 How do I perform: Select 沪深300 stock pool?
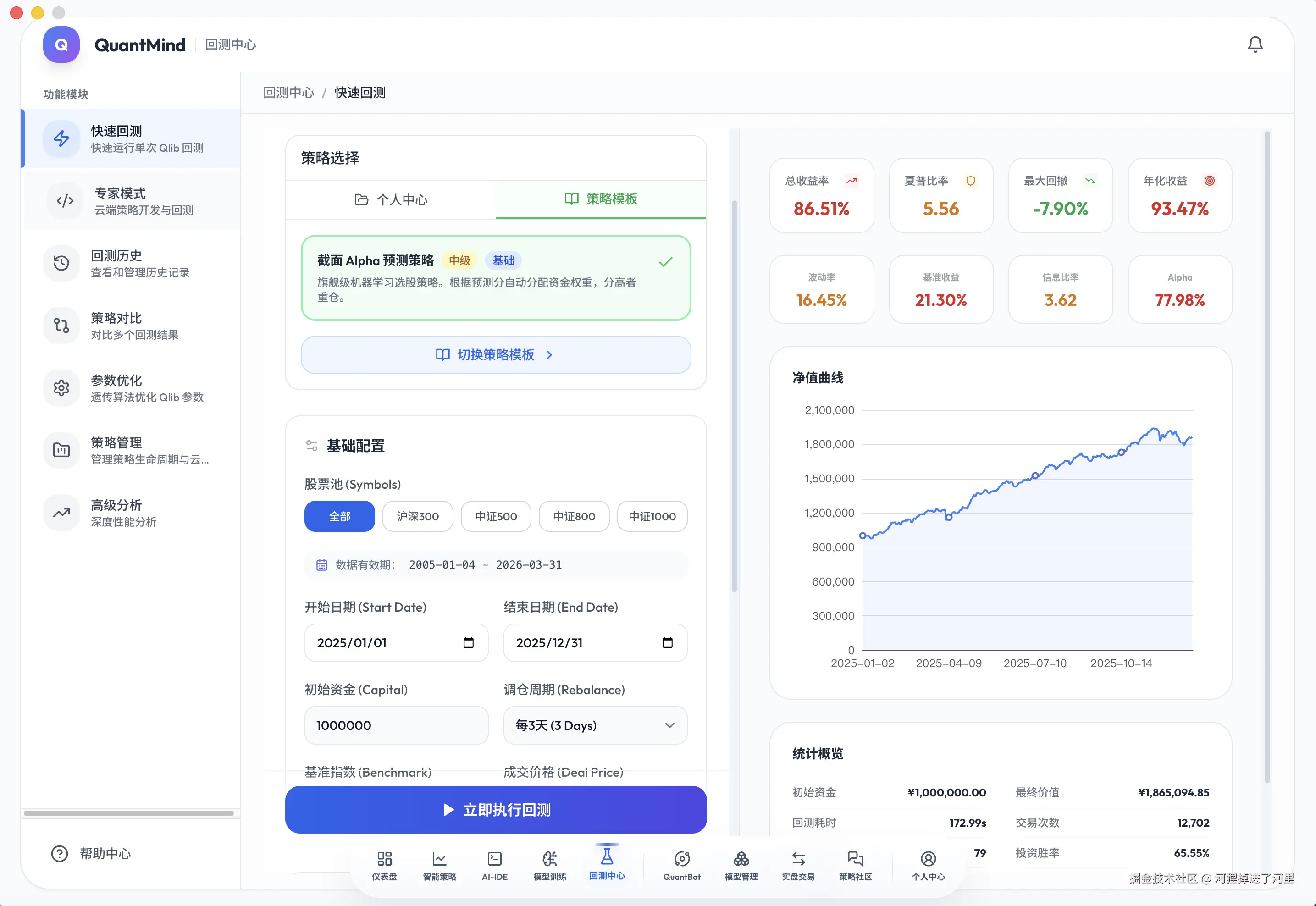(418, 516)
